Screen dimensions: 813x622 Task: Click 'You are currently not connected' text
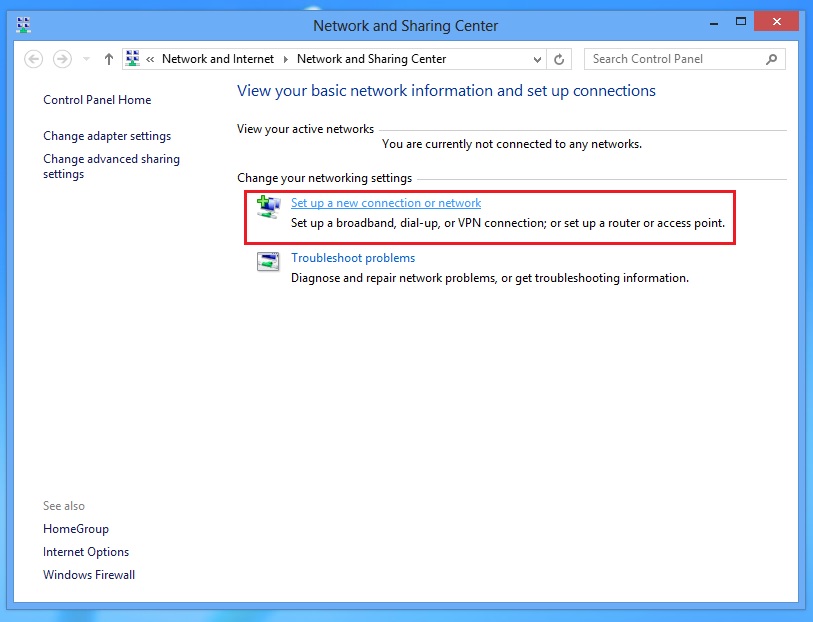(512, 144)
